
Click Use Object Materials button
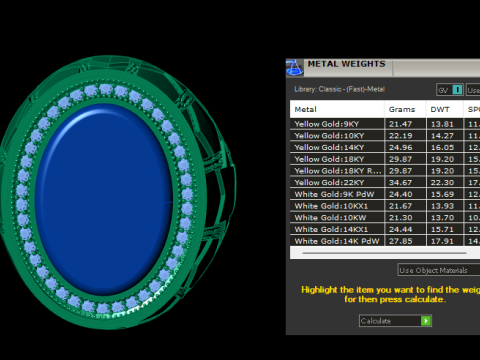[439, 270]
